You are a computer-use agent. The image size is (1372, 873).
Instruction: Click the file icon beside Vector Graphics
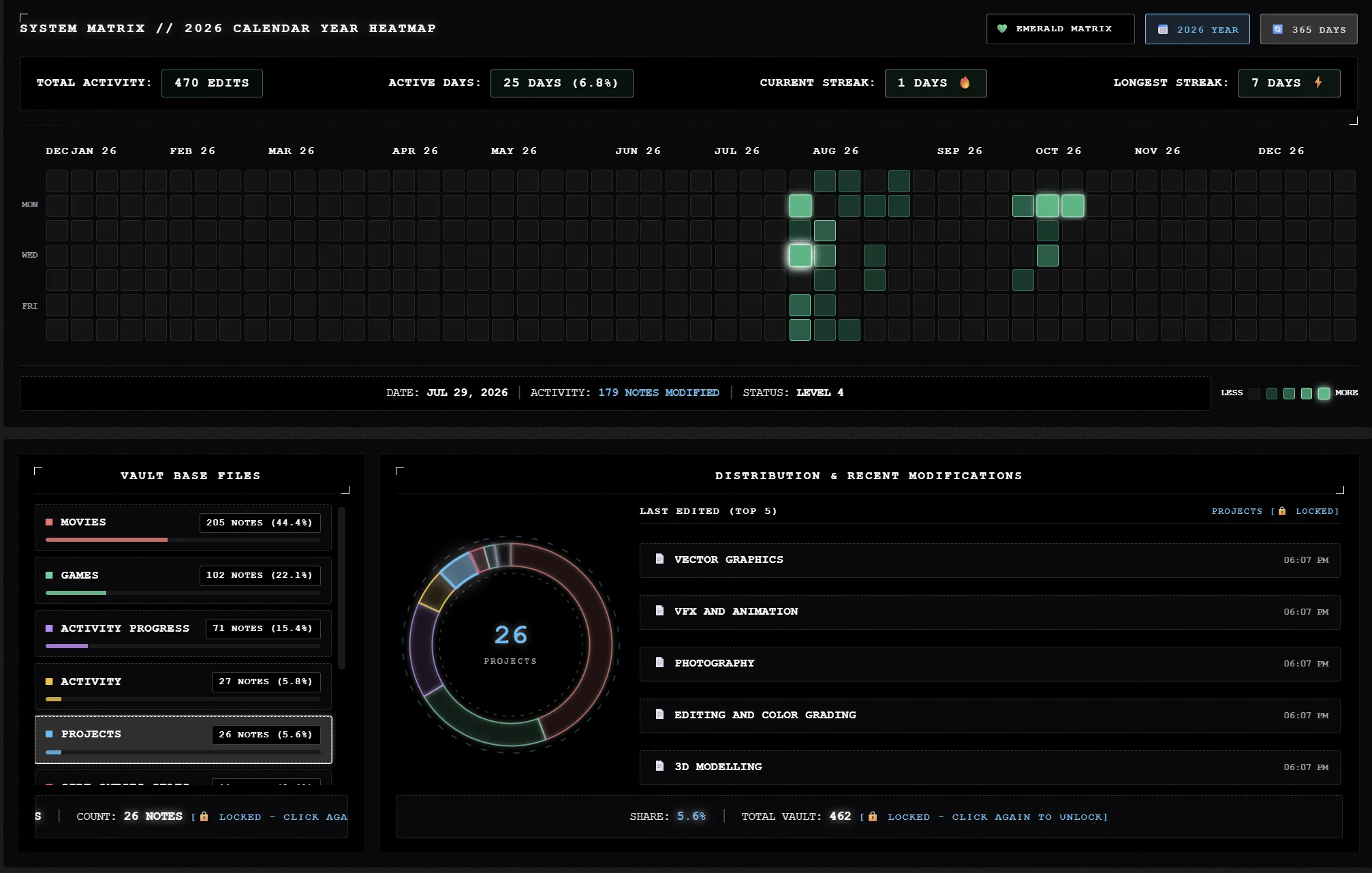(x=659, y=559)
